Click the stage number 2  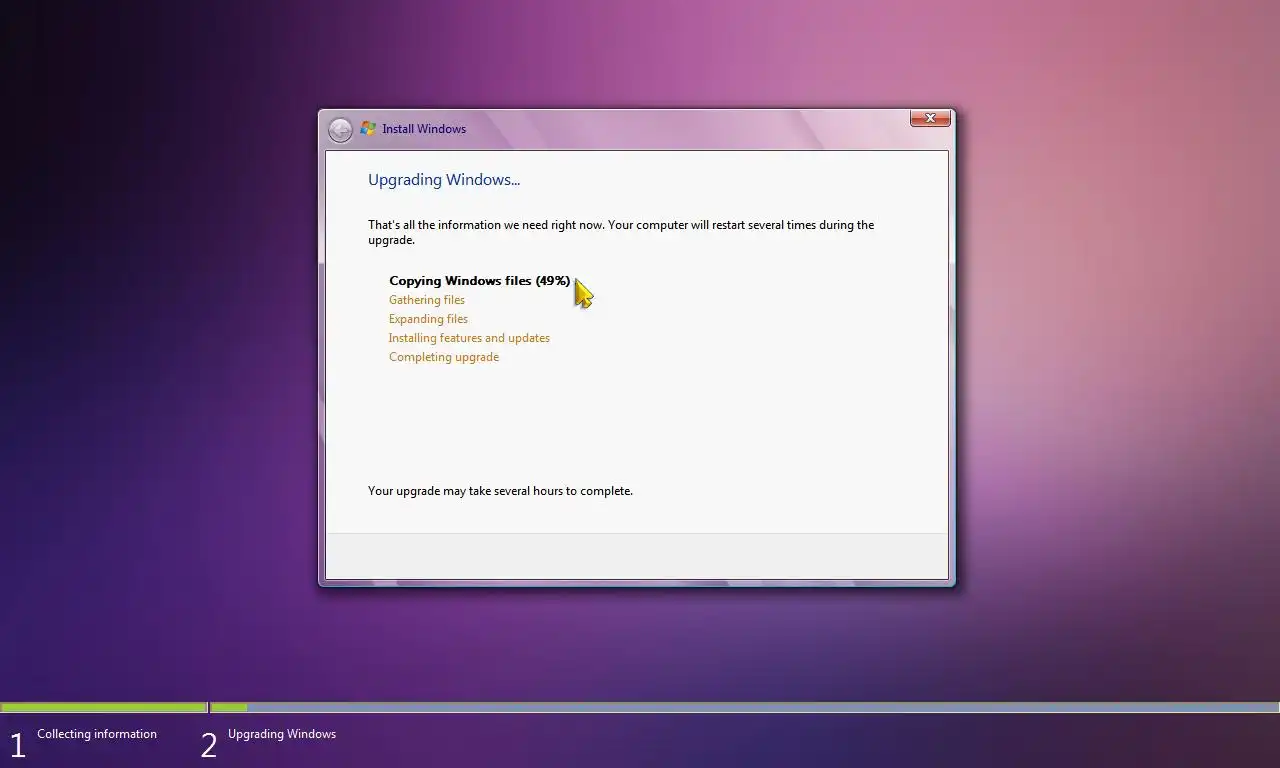click(209, 745)
